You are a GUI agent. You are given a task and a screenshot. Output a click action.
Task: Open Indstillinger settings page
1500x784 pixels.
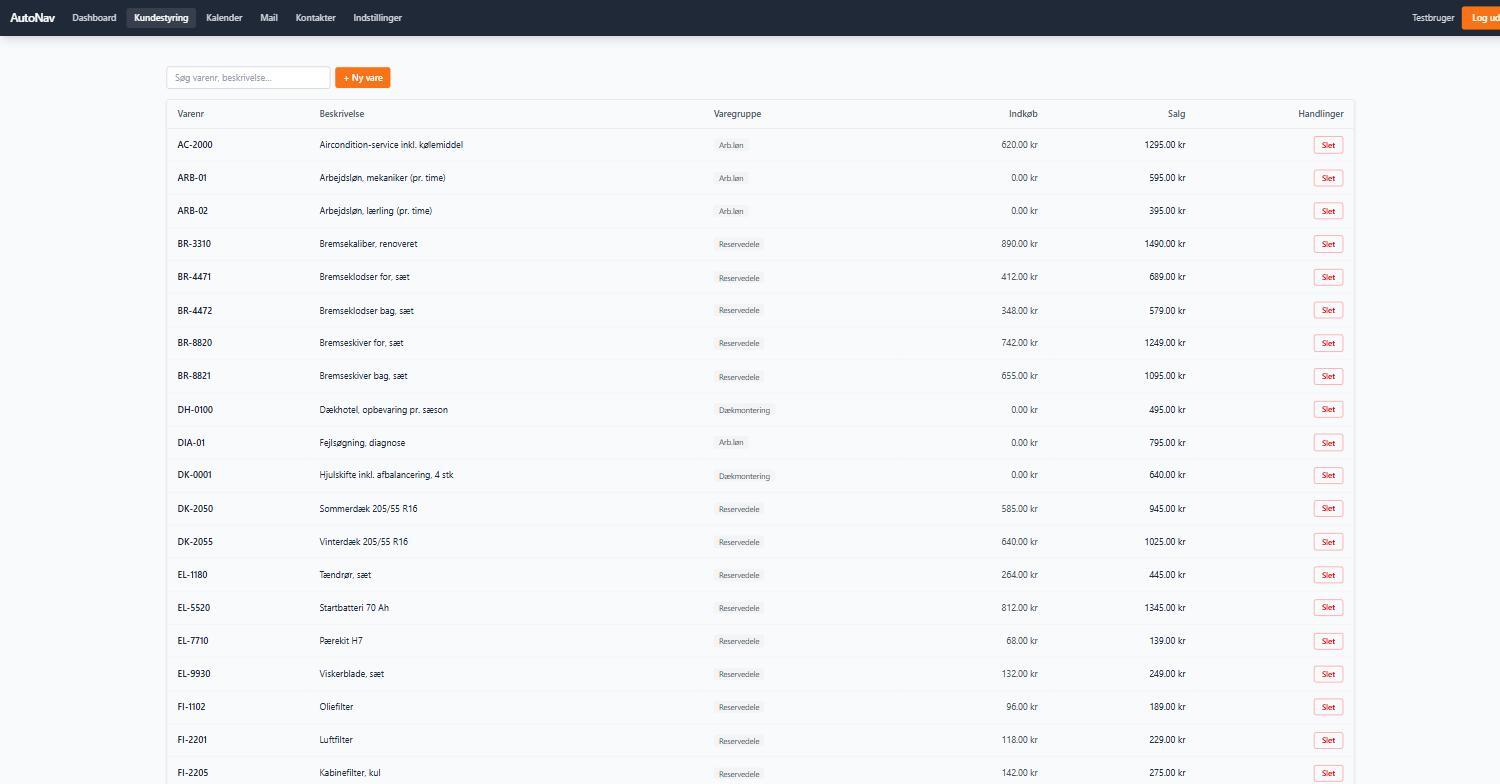[377, 18]
